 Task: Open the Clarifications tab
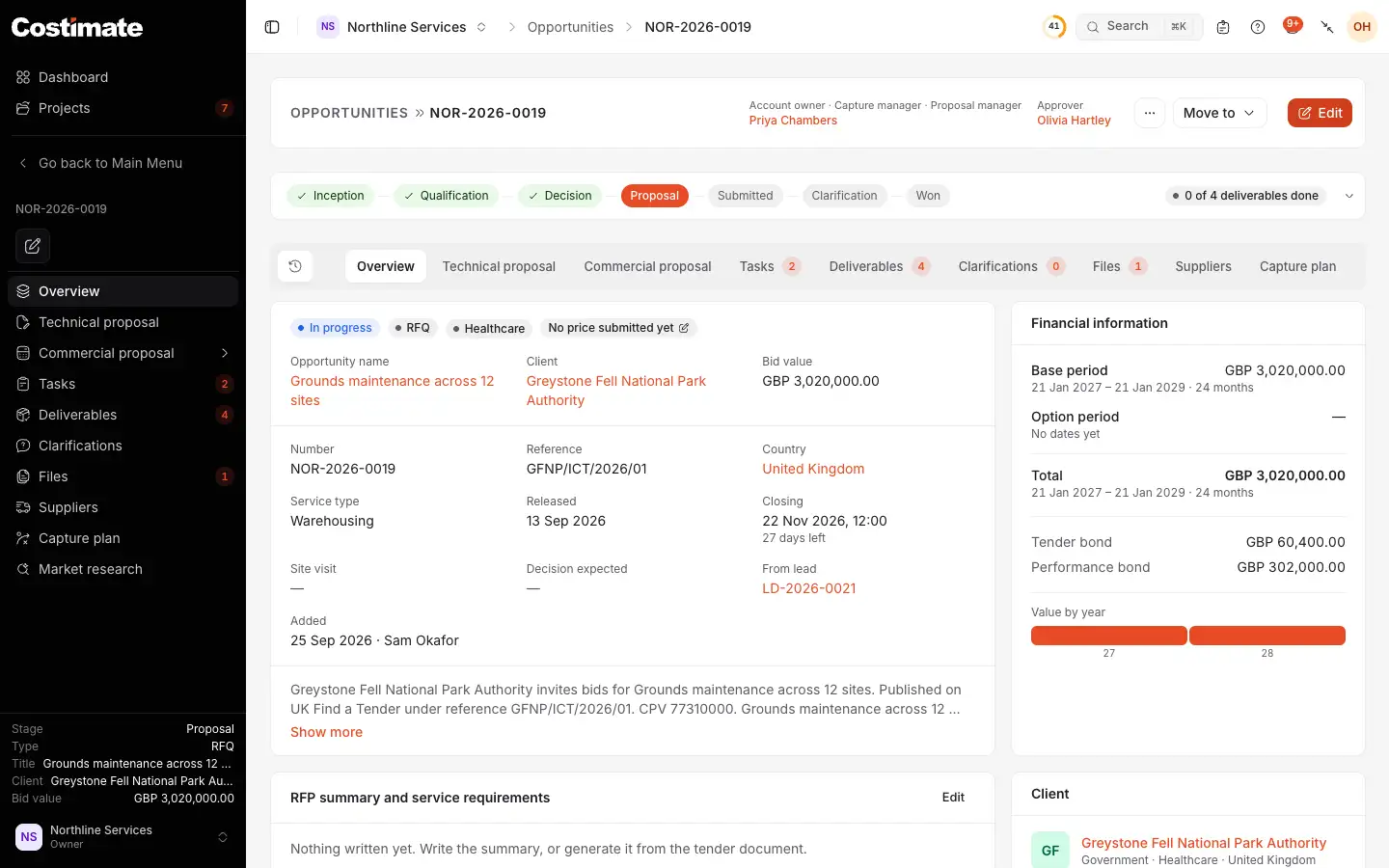[x=1011, y=266]
